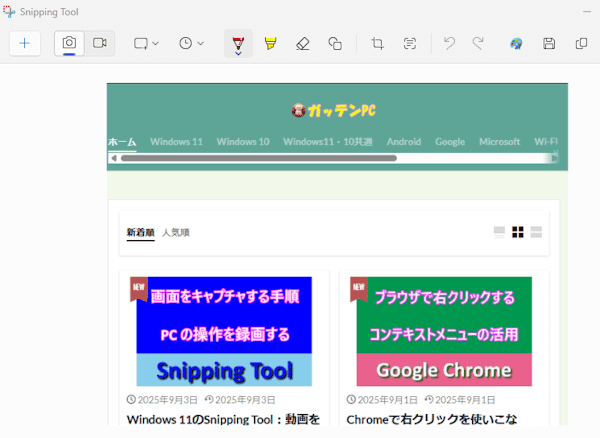The width and height of the screenshot is (600, 438).
Task: Activate the Image crop tool
Action: [x=377, y=44]
